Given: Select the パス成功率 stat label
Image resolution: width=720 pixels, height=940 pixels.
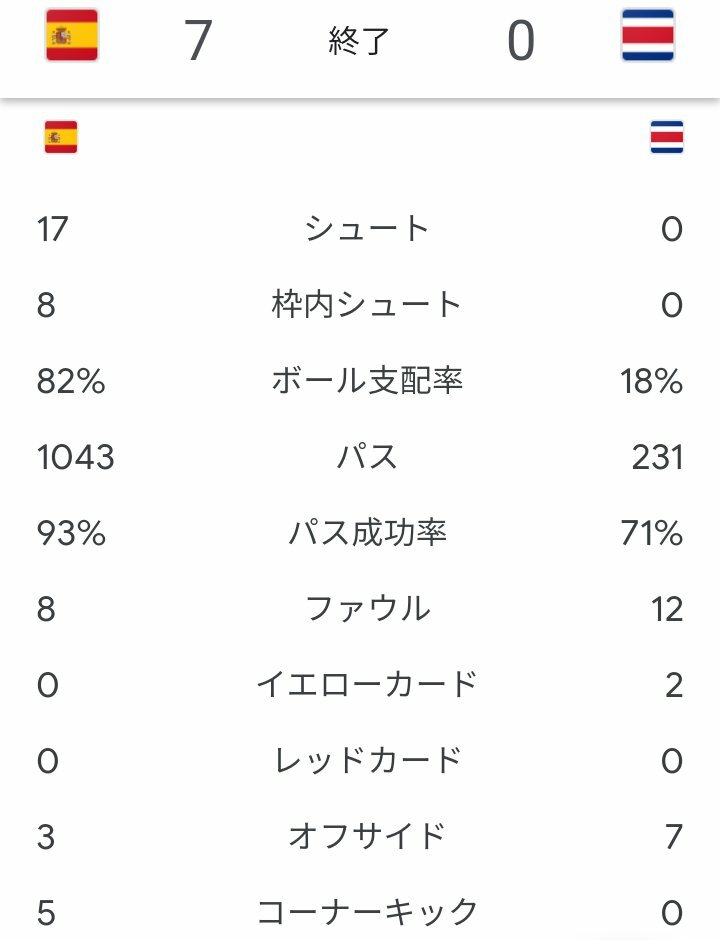Looking at the screenshot, I should [x=366, y=533].
